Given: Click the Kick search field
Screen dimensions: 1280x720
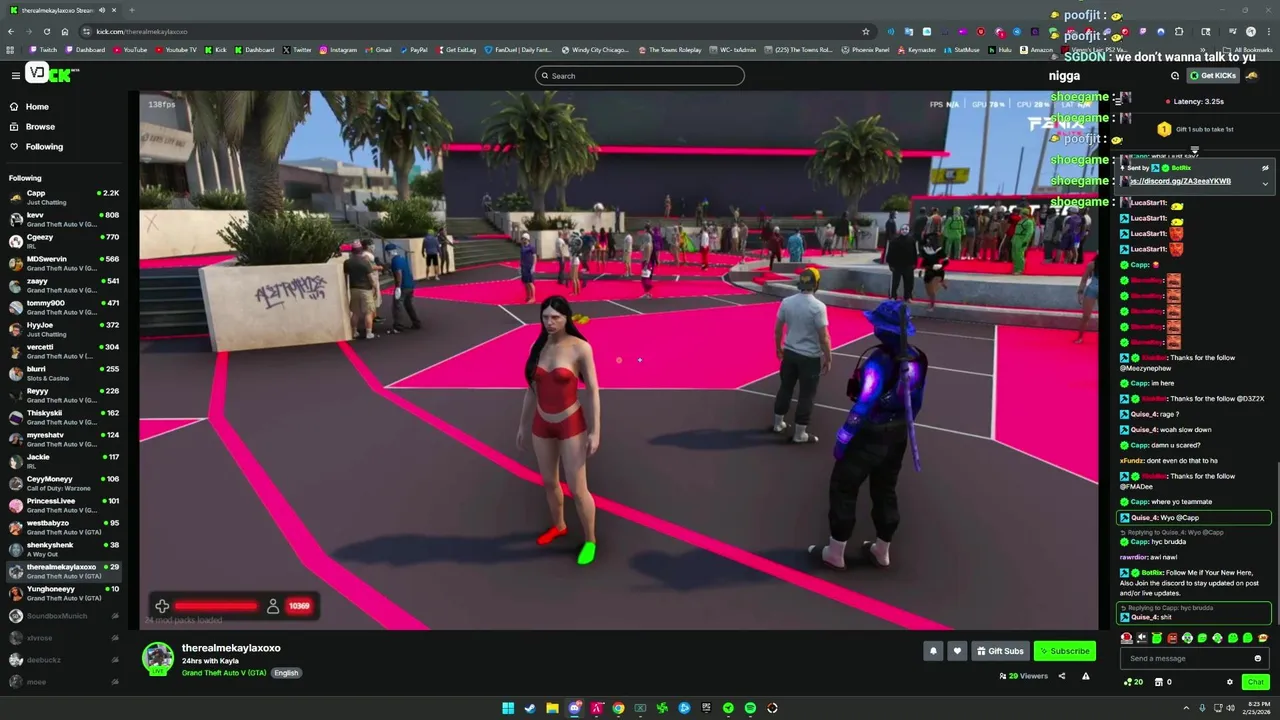Looking at the screenshot, I should point(639,76).
